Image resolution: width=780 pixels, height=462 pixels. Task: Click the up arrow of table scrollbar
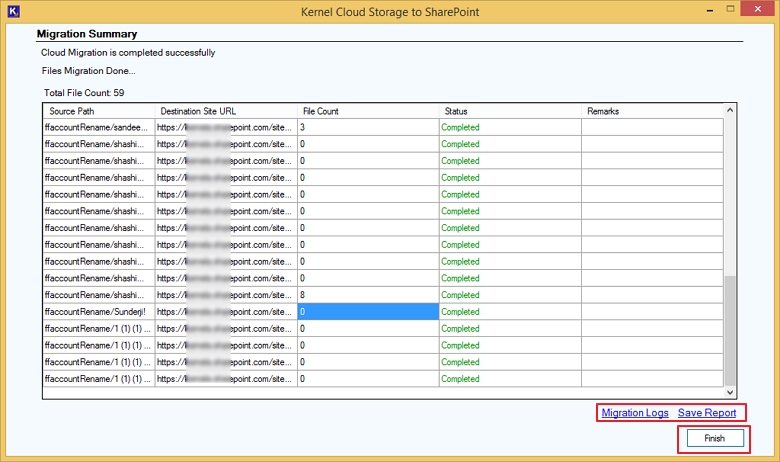click(x=730, y=110)
